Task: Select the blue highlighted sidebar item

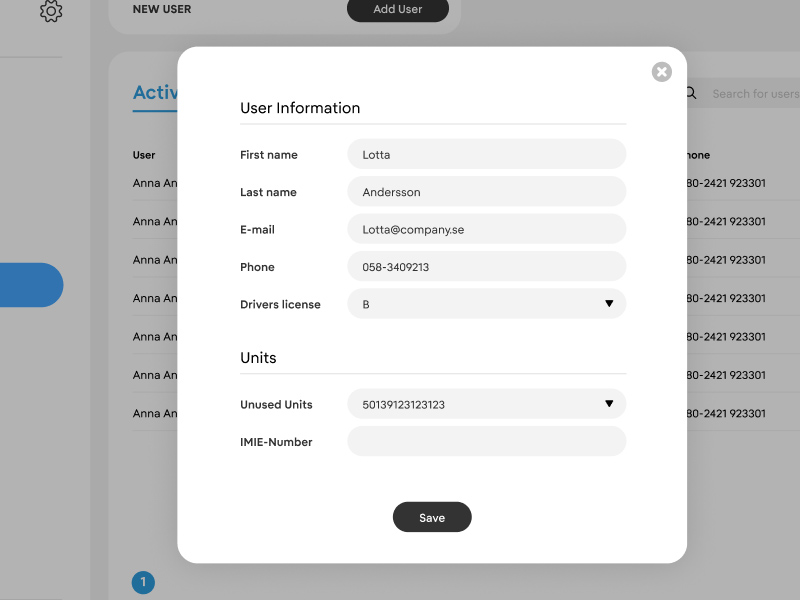Action: pyautogui.click(x=31, y=285)
